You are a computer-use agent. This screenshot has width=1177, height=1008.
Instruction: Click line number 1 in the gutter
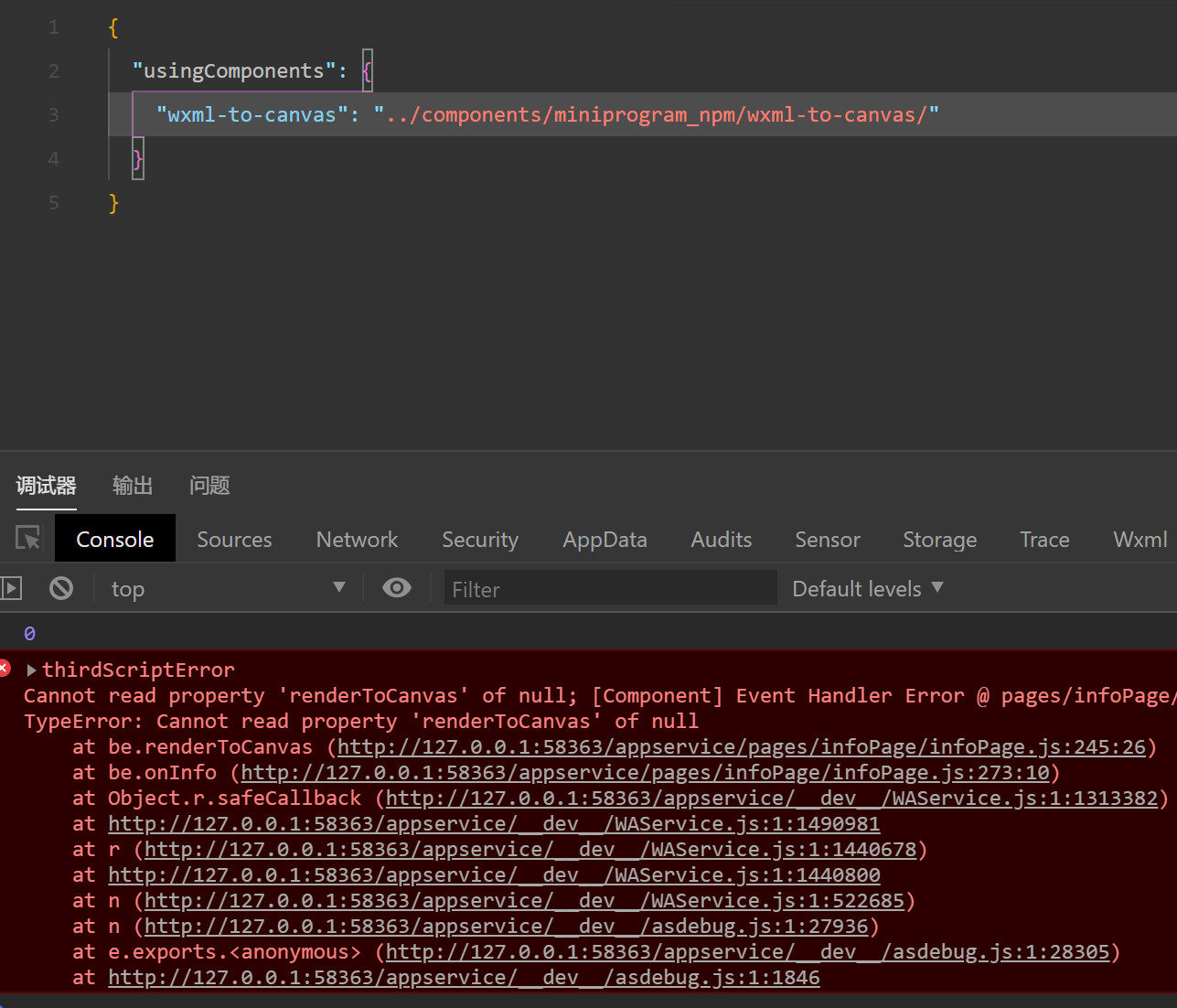54,27
